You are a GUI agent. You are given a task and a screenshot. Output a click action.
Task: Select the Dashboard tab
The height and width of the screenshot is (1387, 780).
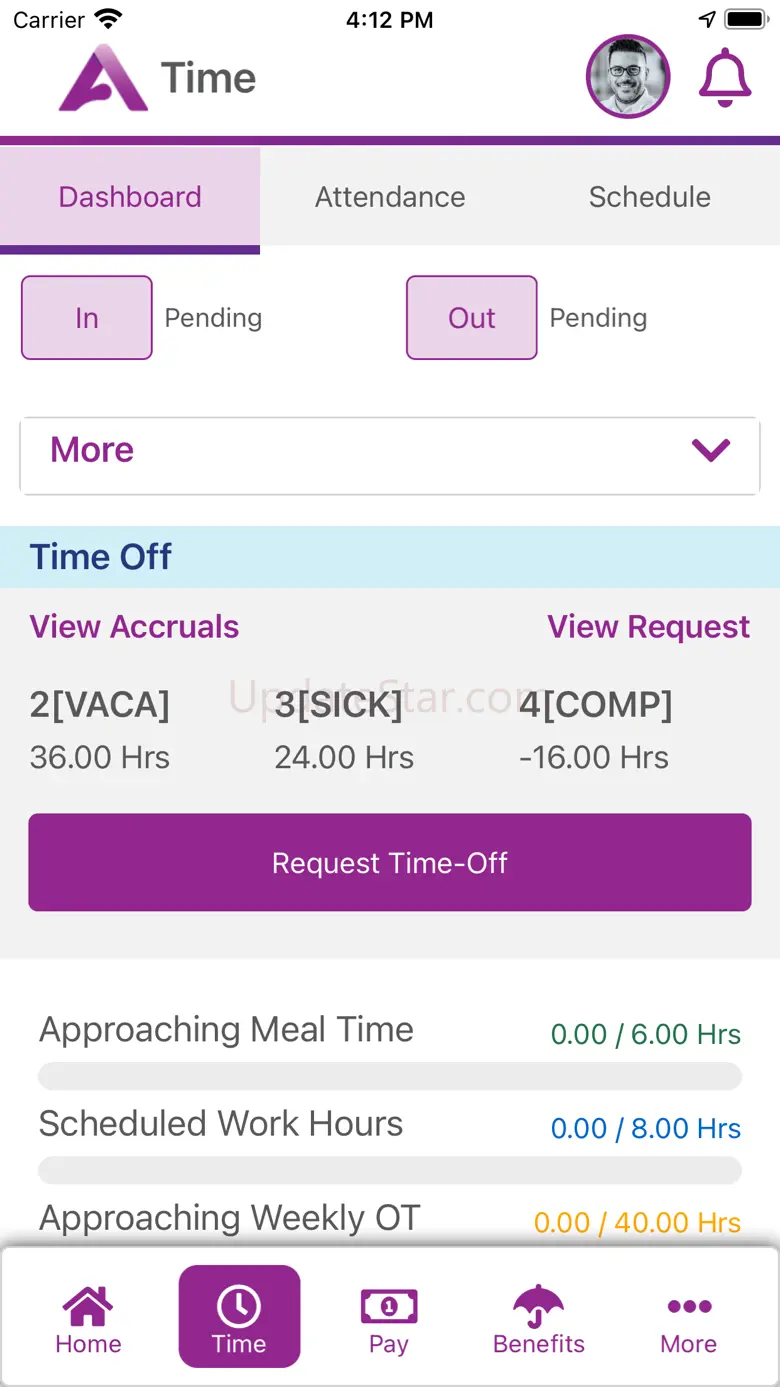(130, 197)
